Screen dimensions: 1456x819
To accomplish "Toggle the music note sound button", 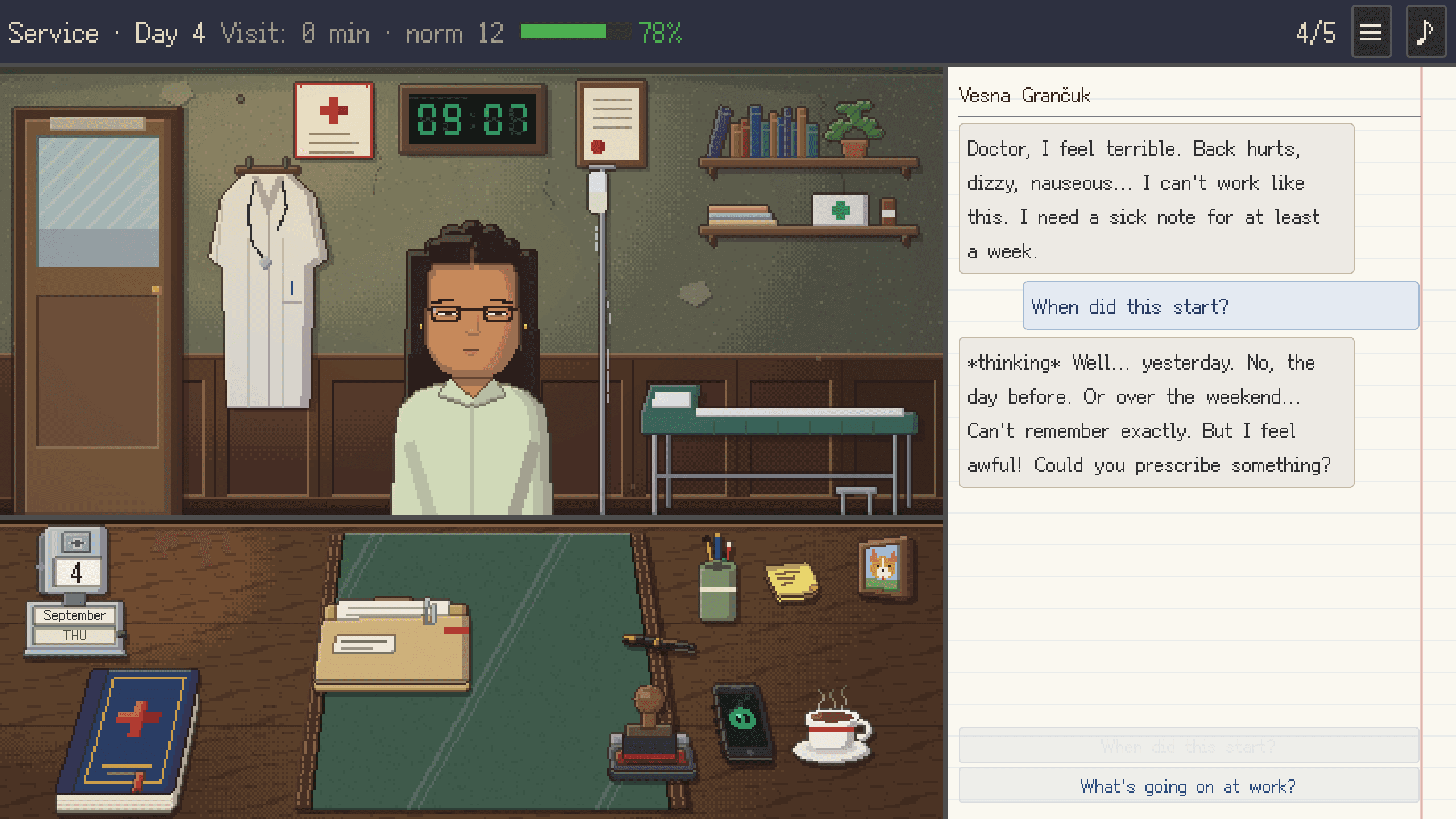I will 1426,32.
